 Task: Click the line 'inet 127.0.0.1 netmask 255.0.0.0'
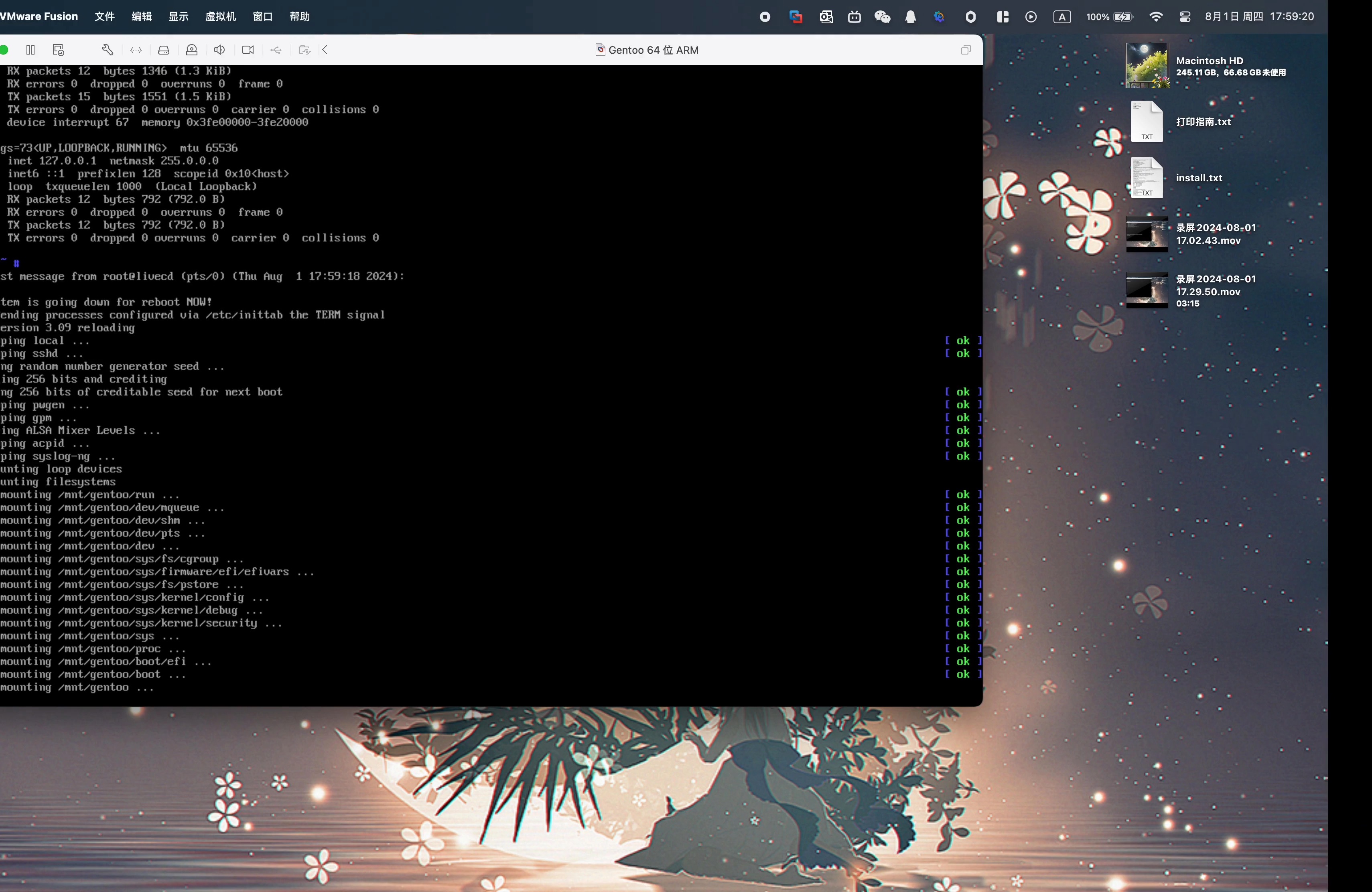click(x=113, y=161)
